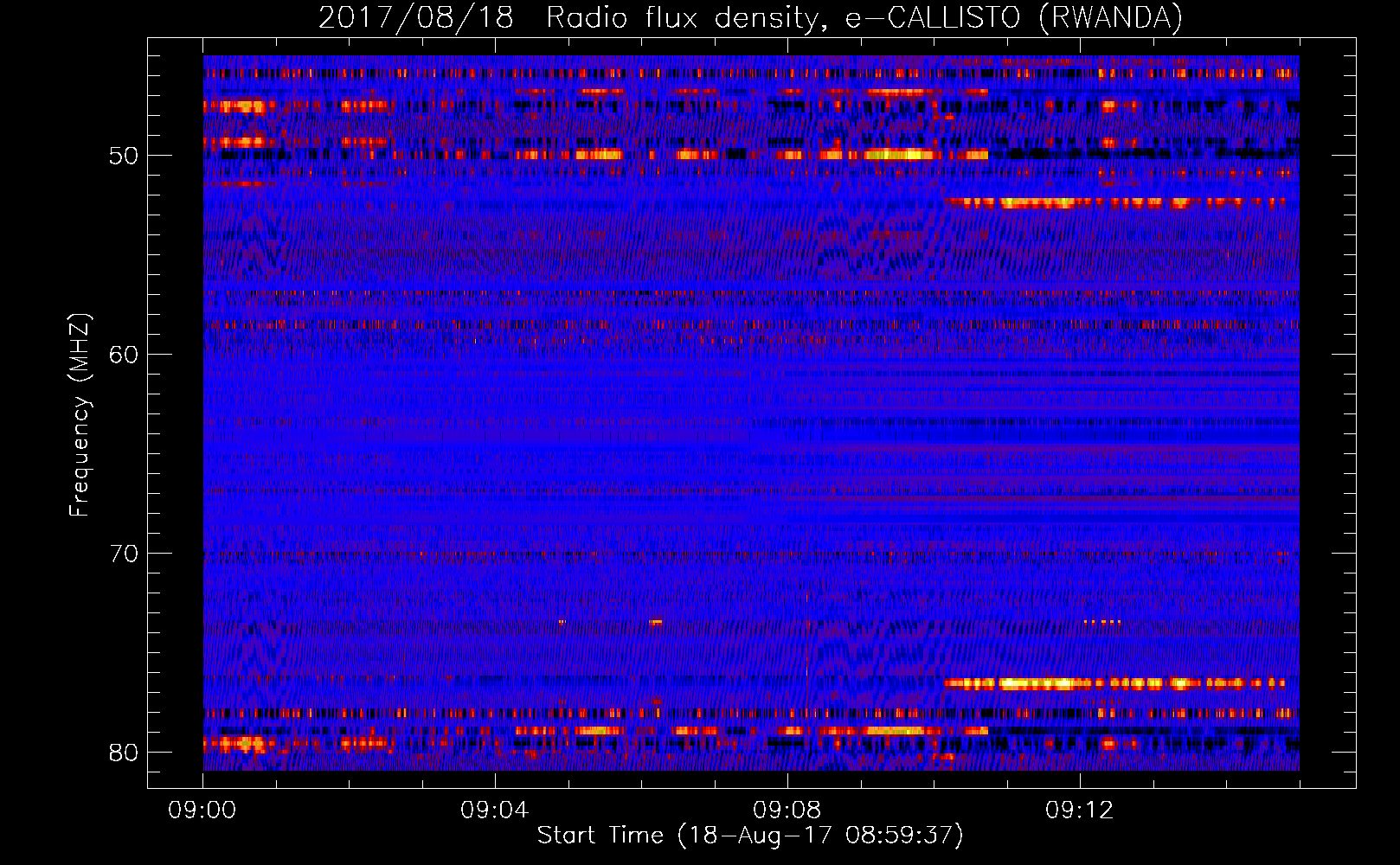
Task: Click the '09:00' time tick label
Action: coord(202,811)
